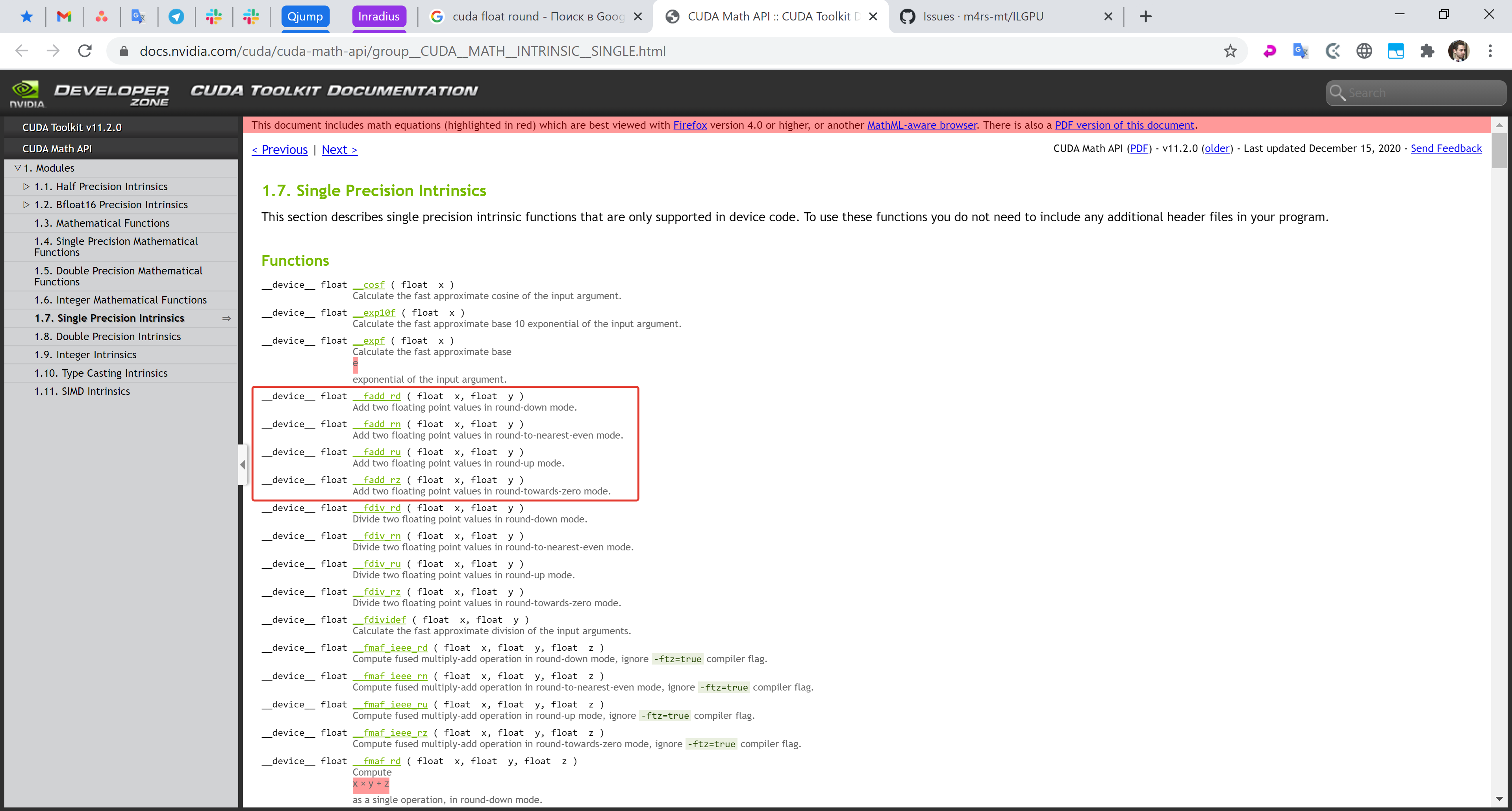The image size is (1512, 811).
Task: Go to the Next page link
Action: (339, 150)
